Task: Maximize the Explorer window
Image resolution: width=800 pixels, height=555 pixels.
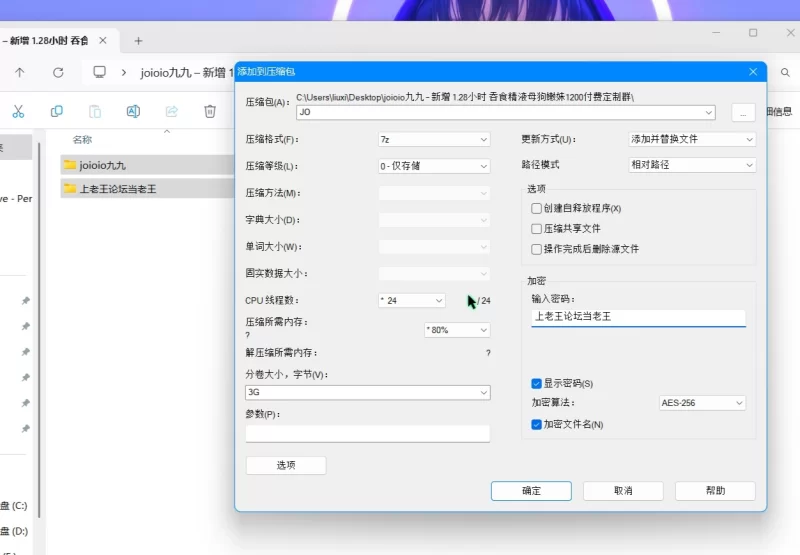Action: click(x=753, y=33)
